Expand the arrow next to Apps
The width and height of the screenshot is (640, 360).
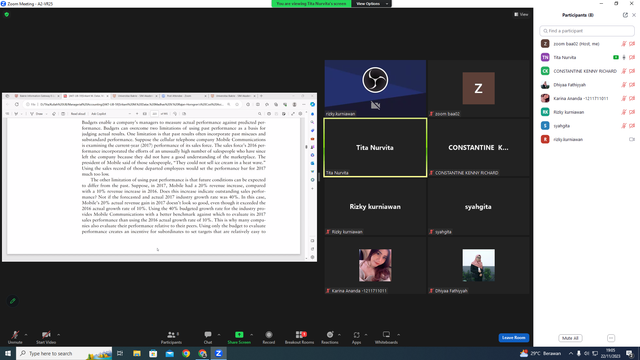tap(366, 335)
